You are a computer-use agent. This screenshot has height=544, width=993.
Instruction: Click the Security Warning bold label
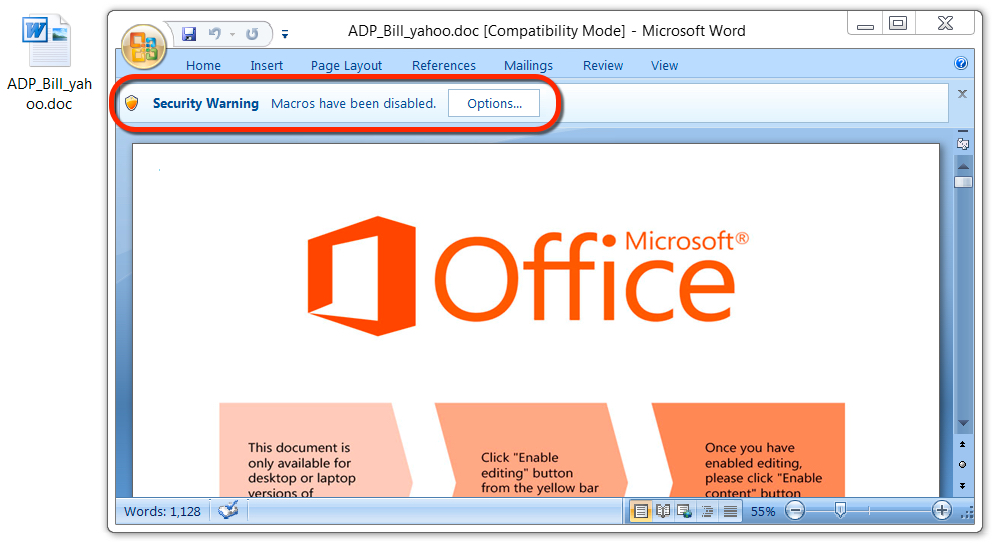point(206,103)
